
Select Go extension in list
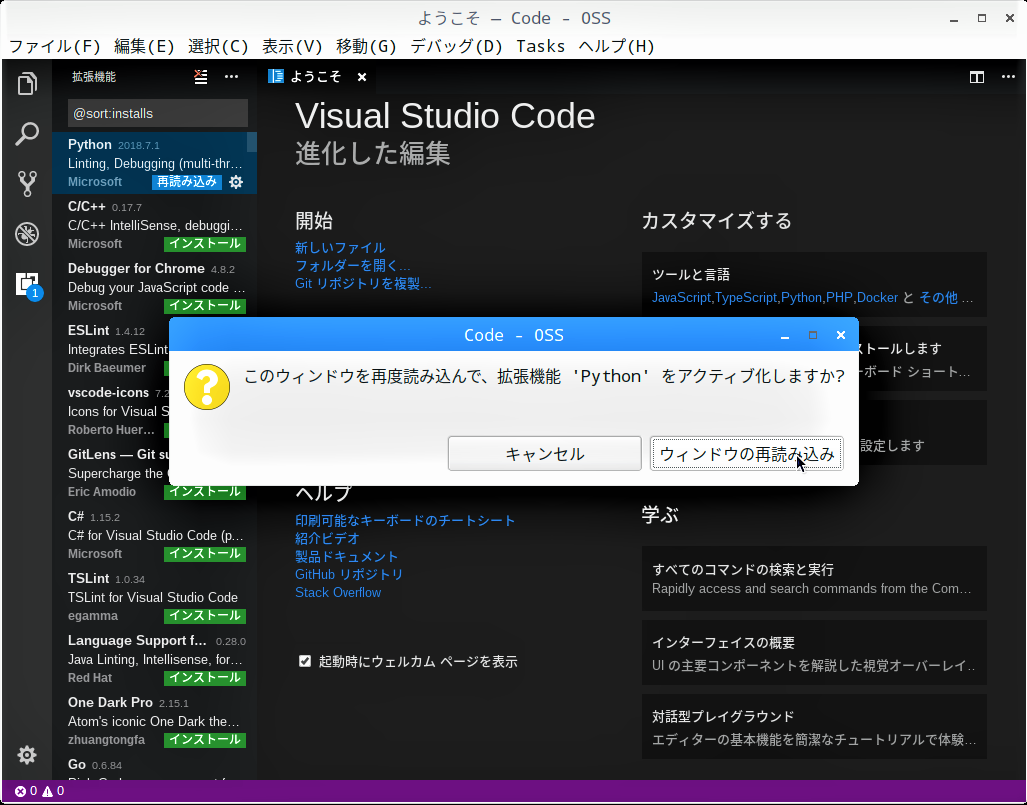coord(155,767)
